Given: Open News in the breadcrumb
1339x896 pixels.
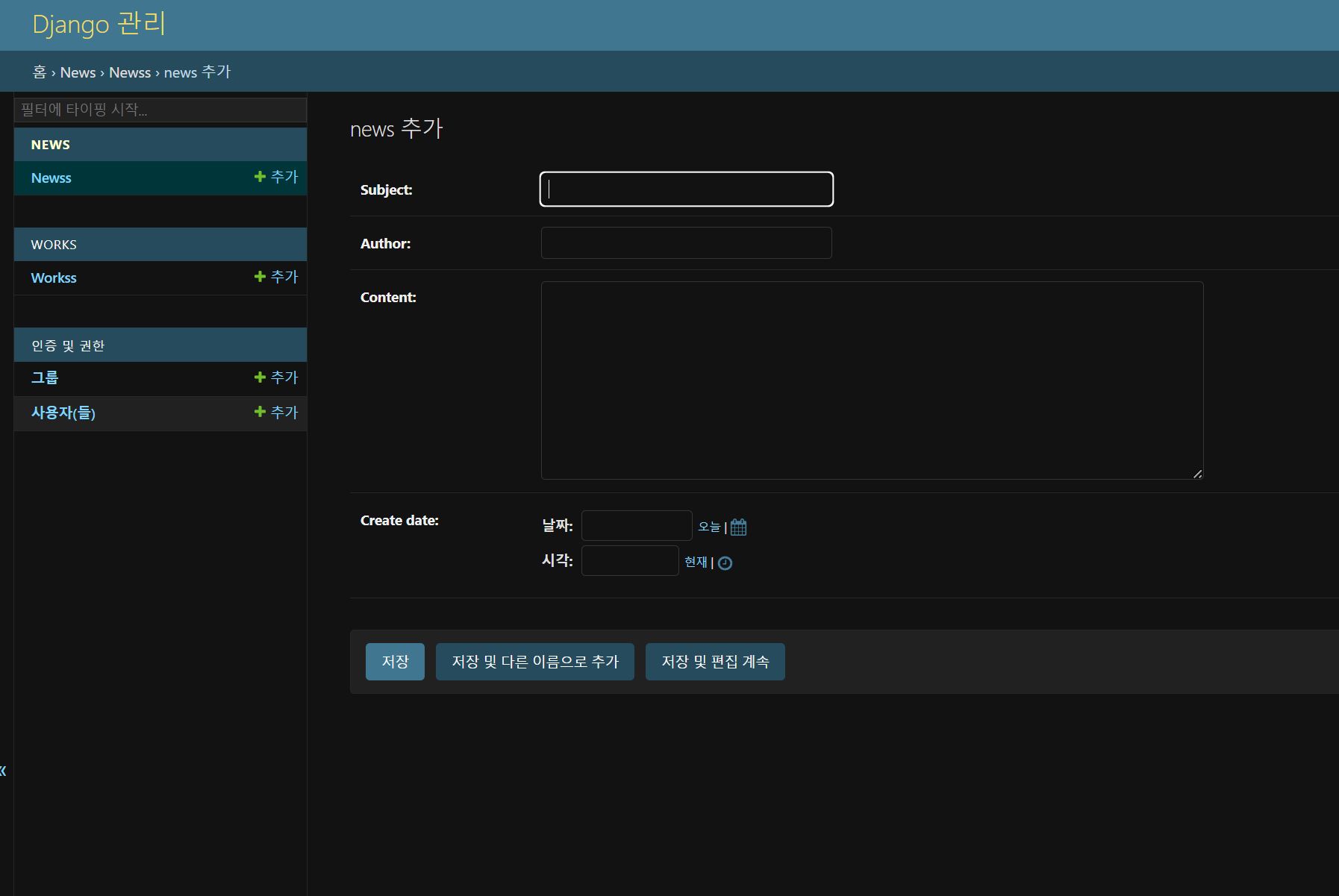Looking at the screenshot, I should point(78,72).
